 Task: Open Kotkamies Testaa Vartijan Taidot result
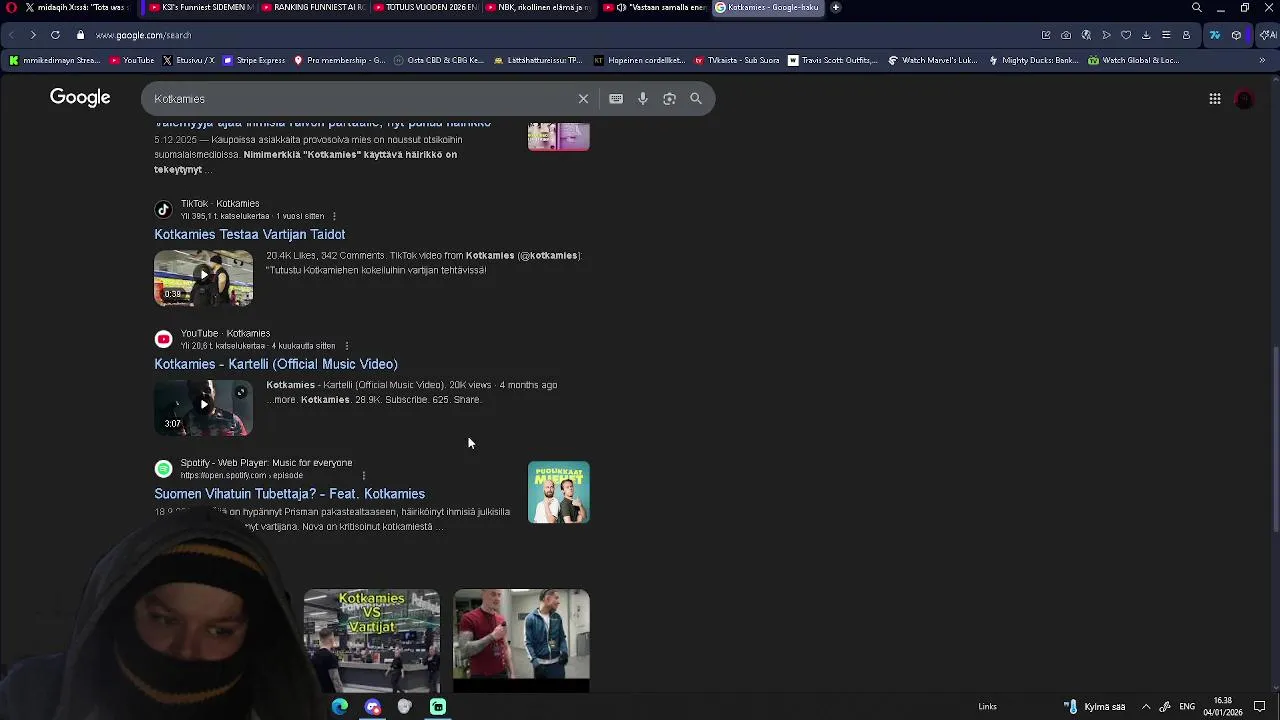tap(249, 234)
